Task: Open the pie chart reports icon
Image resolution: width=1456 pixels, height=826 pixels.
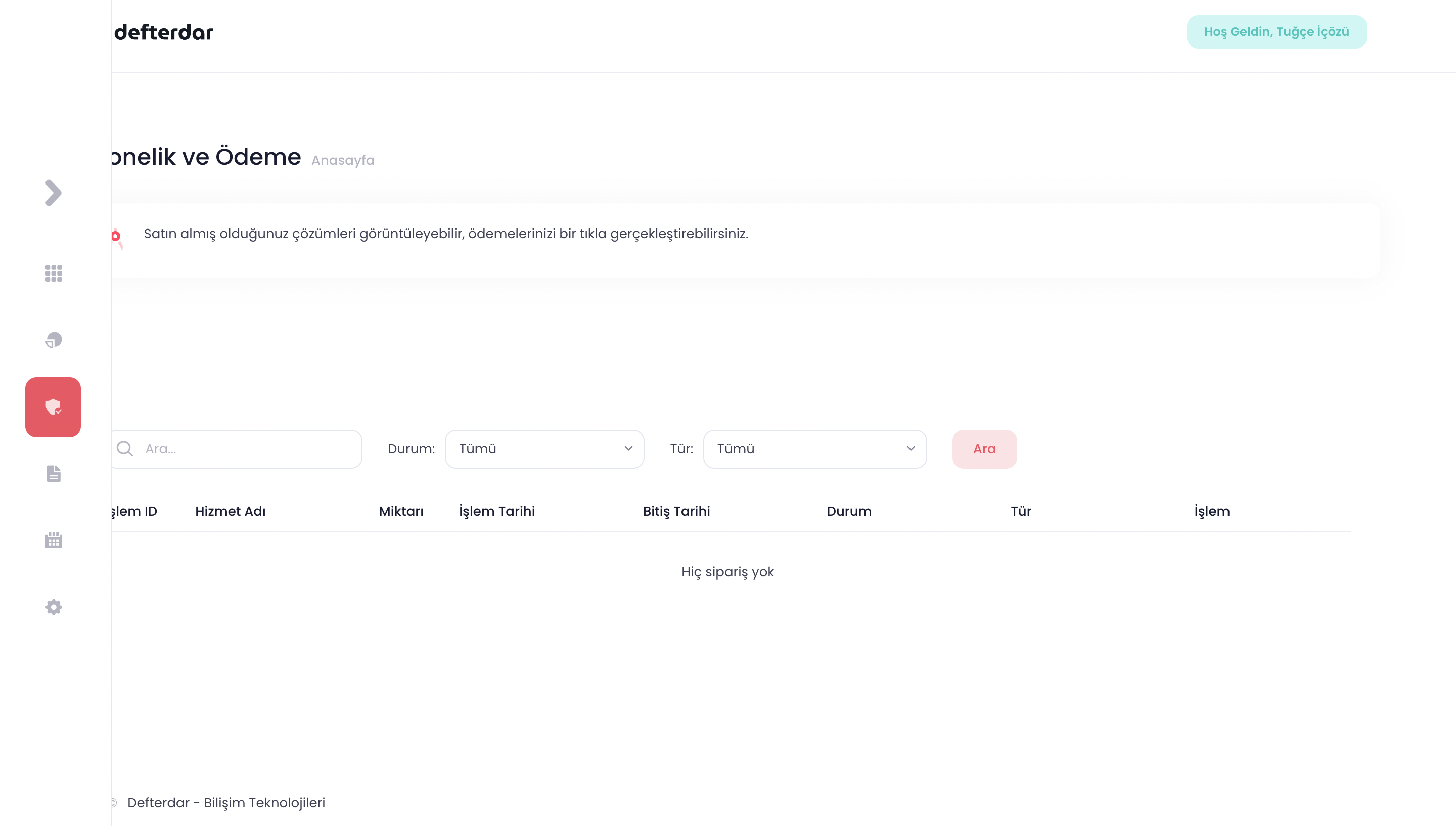Action: tap(53, 340)
